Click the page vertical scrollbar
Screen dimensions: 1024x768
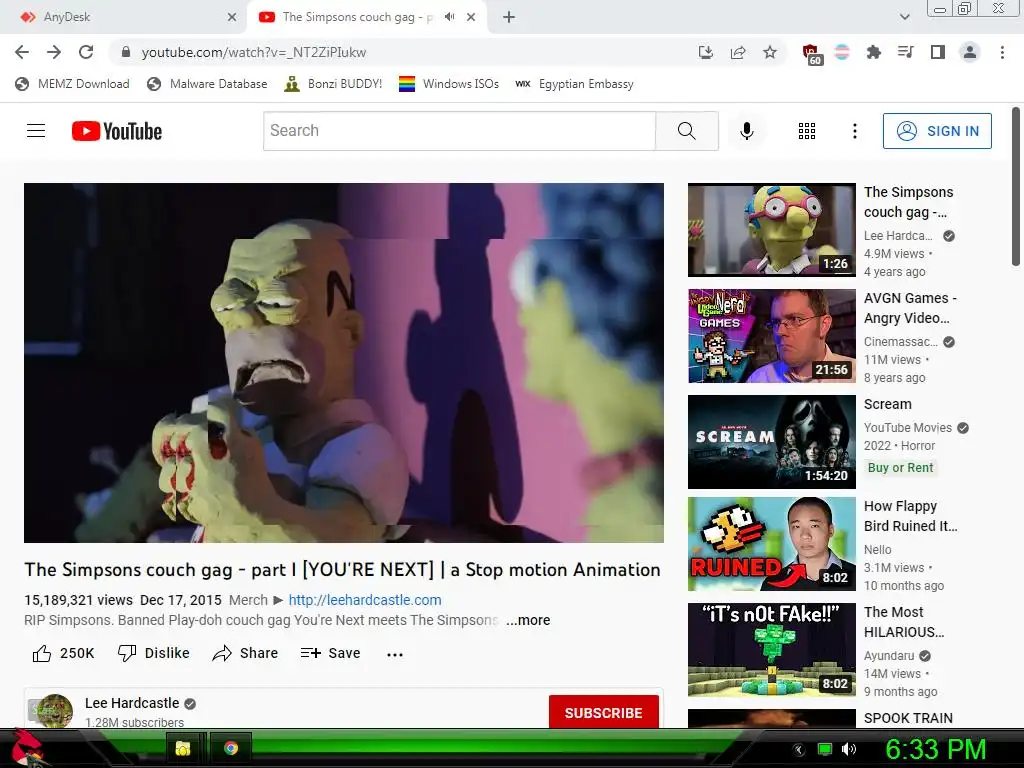tap(1016, 187)
